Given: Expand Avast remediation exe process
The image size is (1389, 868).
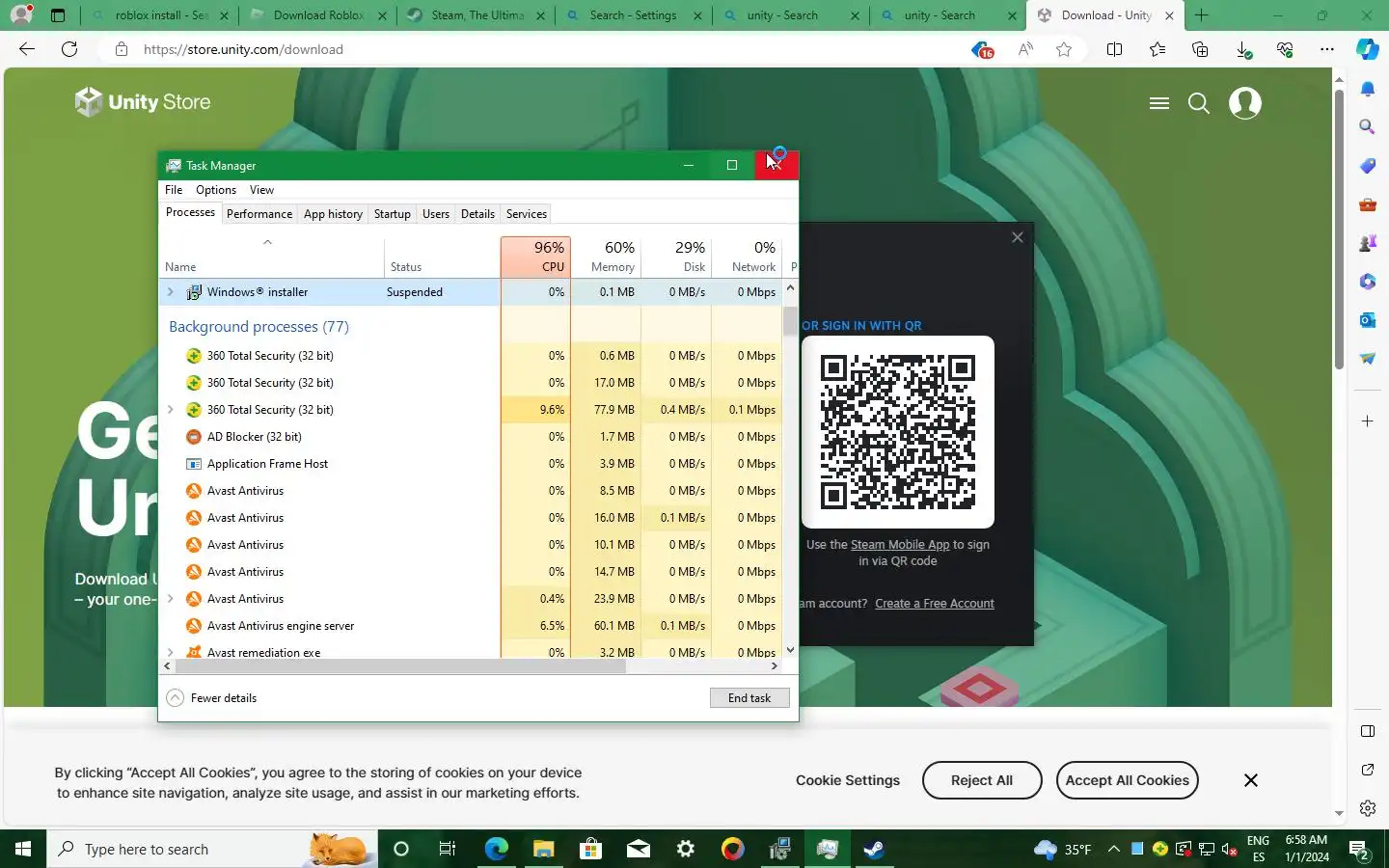Looking at the screenshot, I should click(171, 653).
